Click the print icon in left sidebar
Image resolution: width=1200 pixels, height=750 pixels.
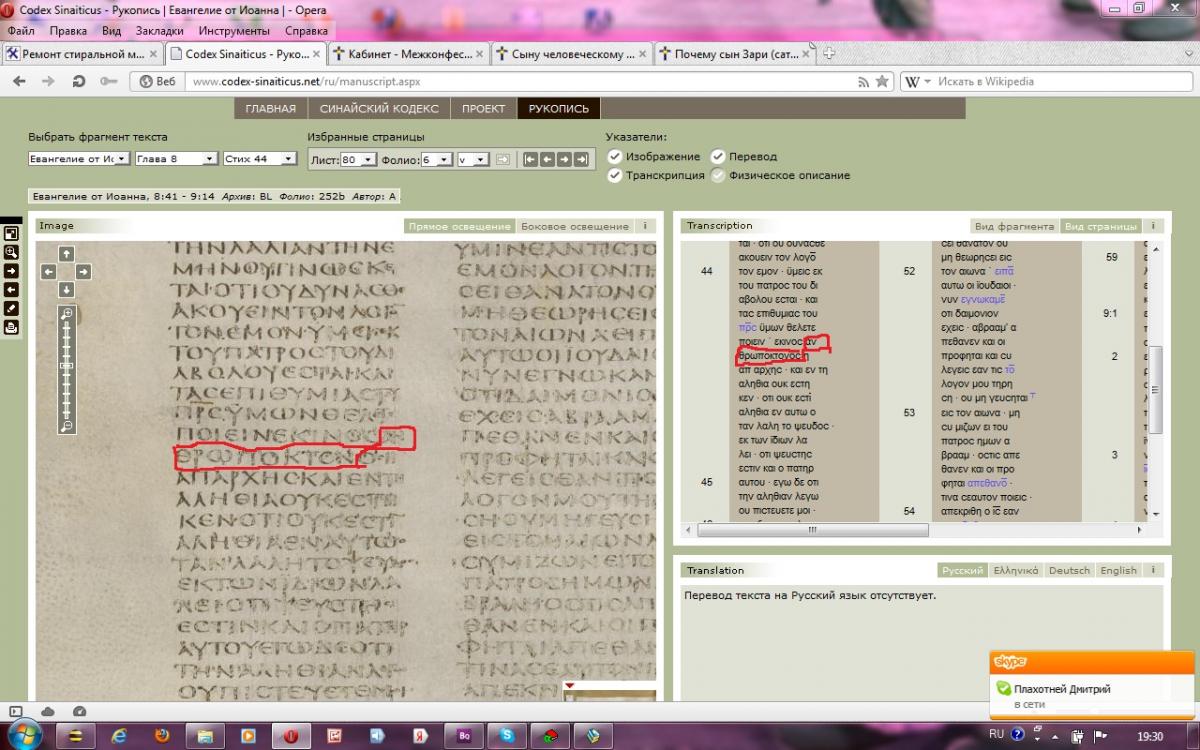coord(11,327)
